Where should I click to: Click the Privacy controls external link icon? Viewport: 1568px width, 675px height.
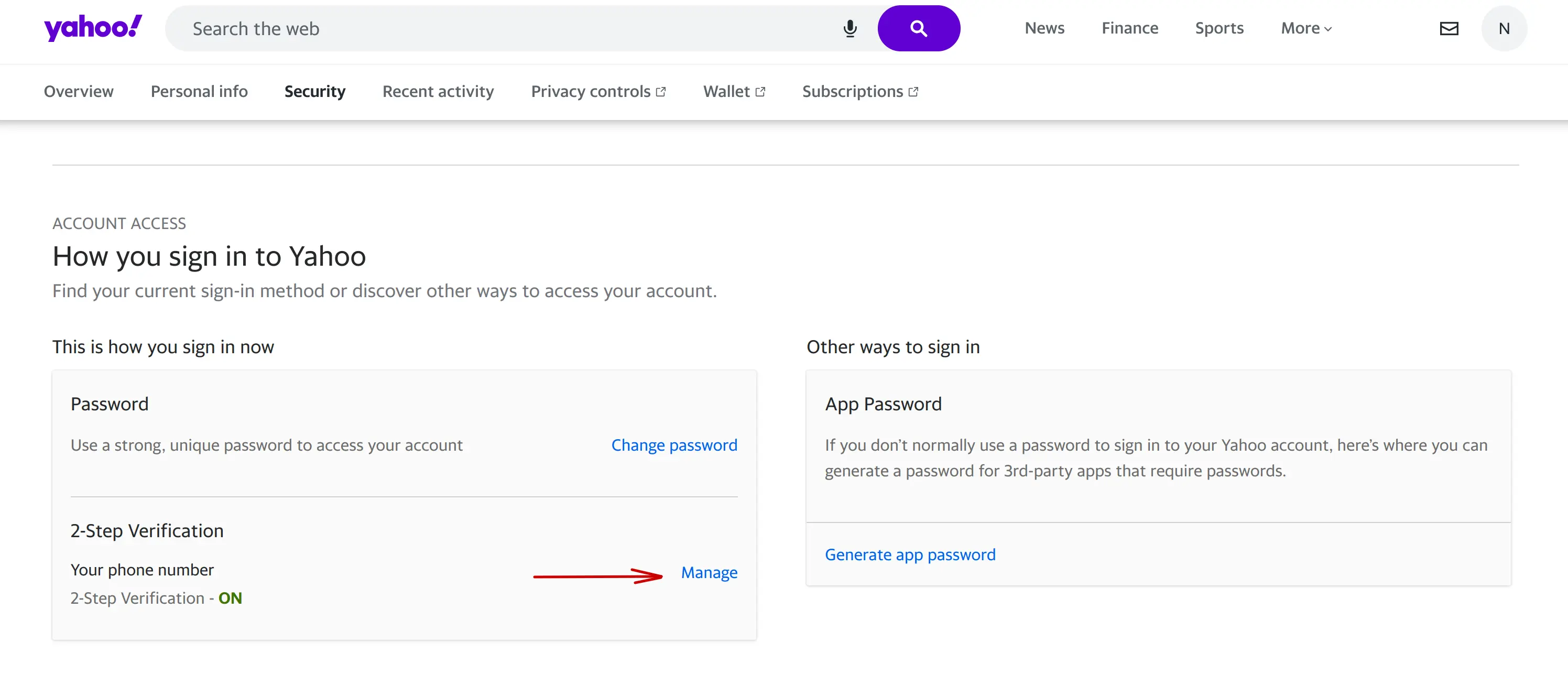click(661, 92)
